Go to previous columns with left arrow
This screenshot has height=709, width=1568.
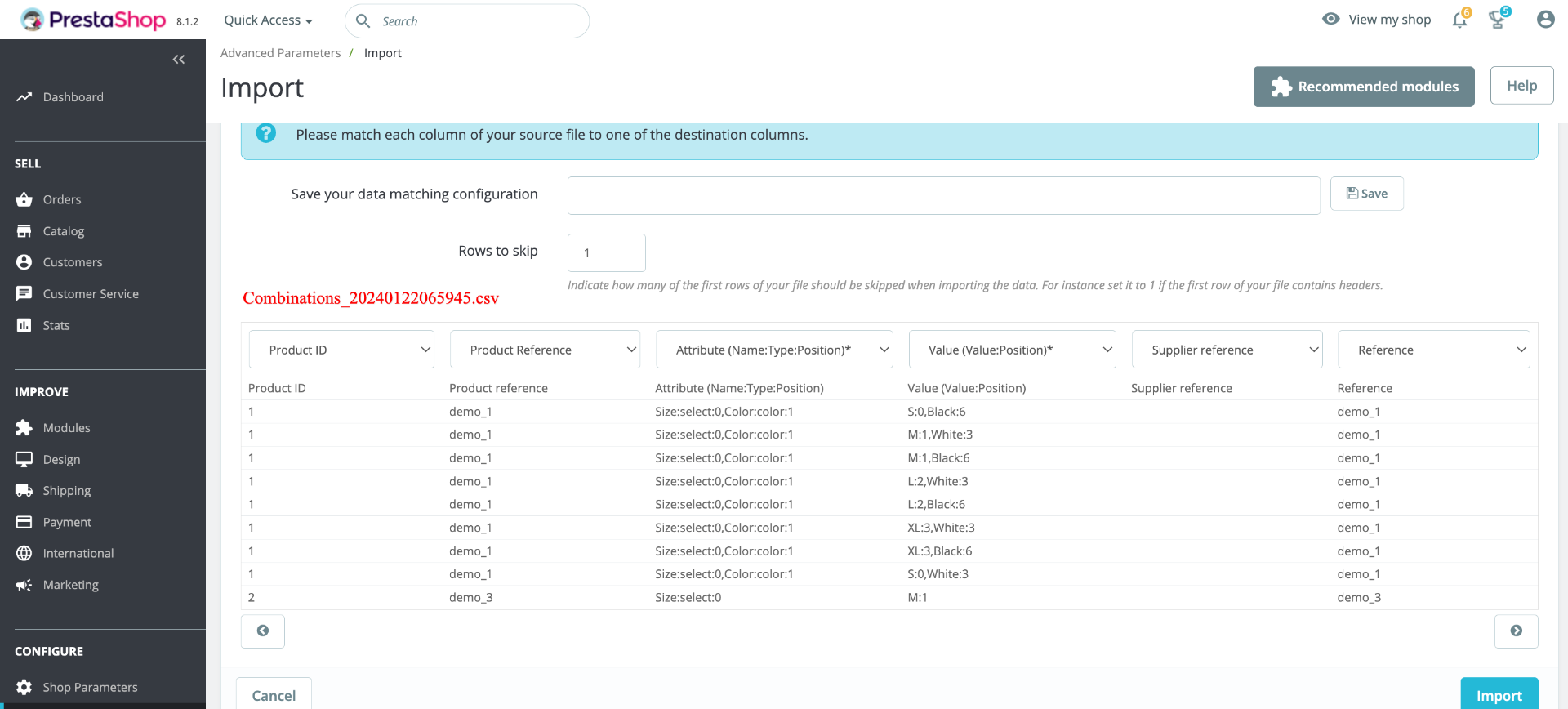click(263, 631)
